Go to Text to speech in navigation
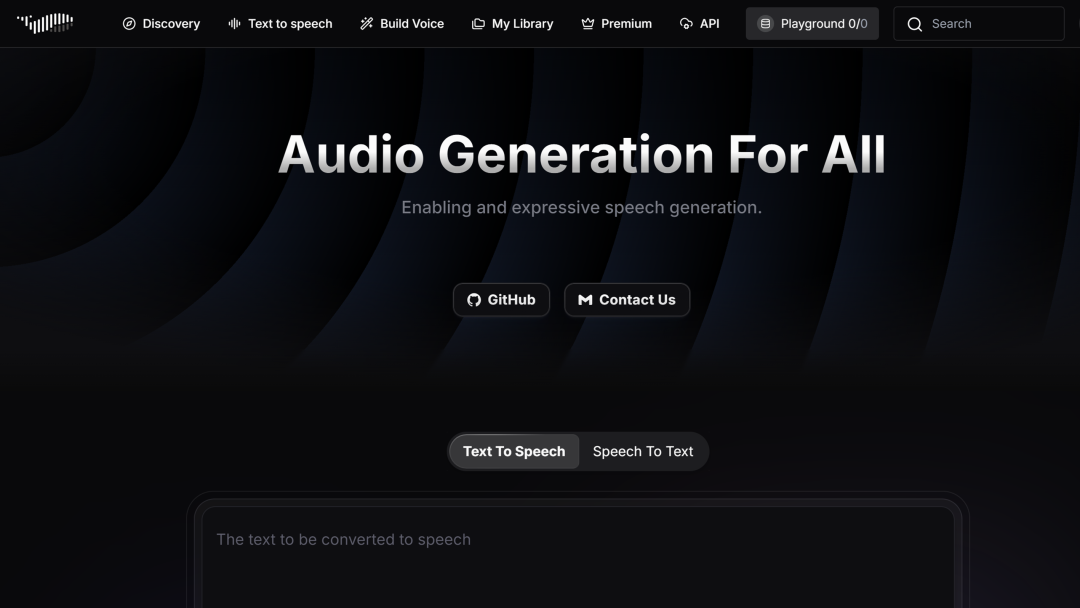Screen dimensions: 1080x608 pyautogui.click(x=280, y=24)
